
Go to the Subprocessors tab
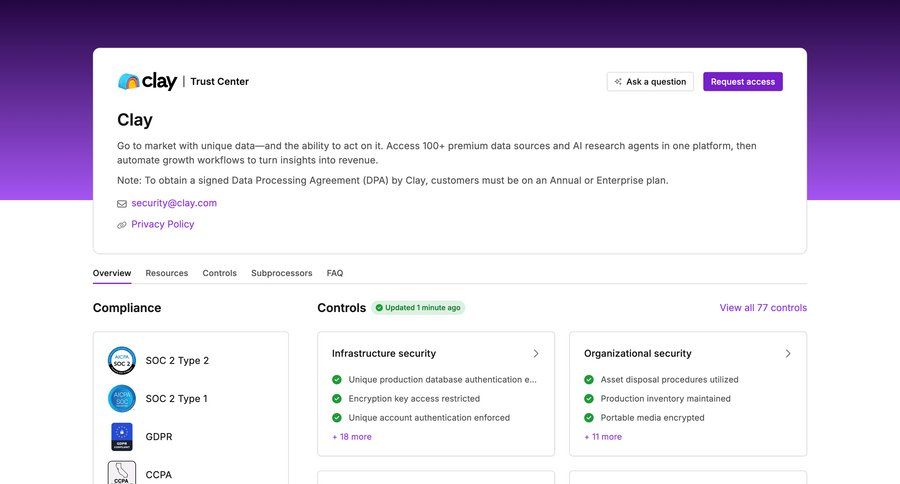[282, 273]
